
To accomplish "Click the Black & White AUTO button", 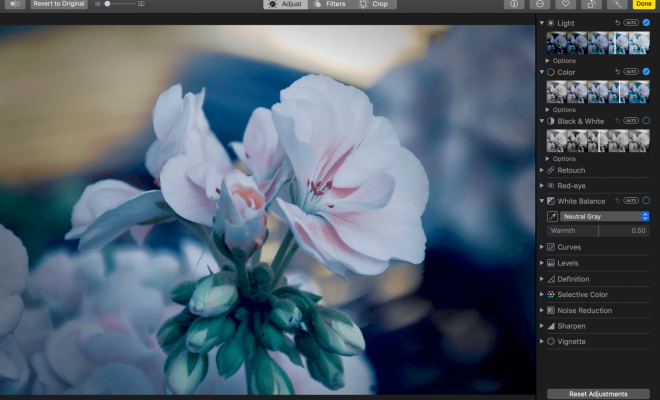I will pyautogui.click(x=631, y=121).
